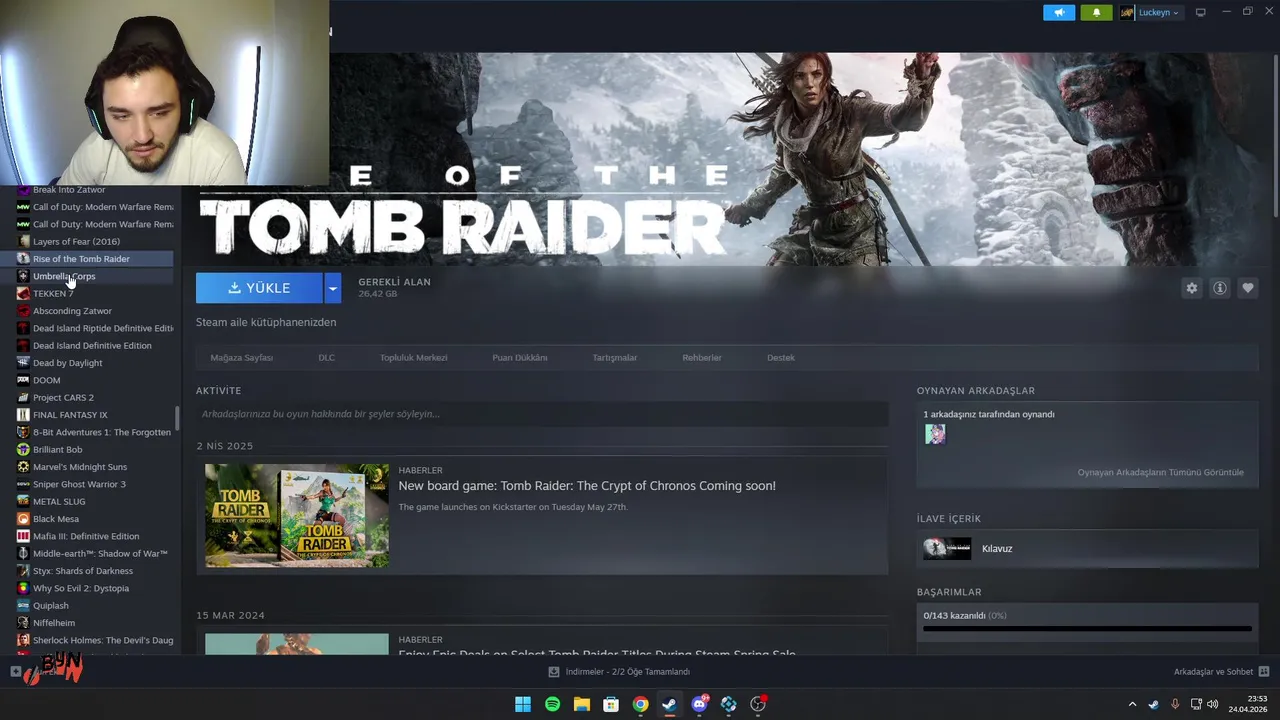Open the Puan Dükkânı tab

[519, 357]
